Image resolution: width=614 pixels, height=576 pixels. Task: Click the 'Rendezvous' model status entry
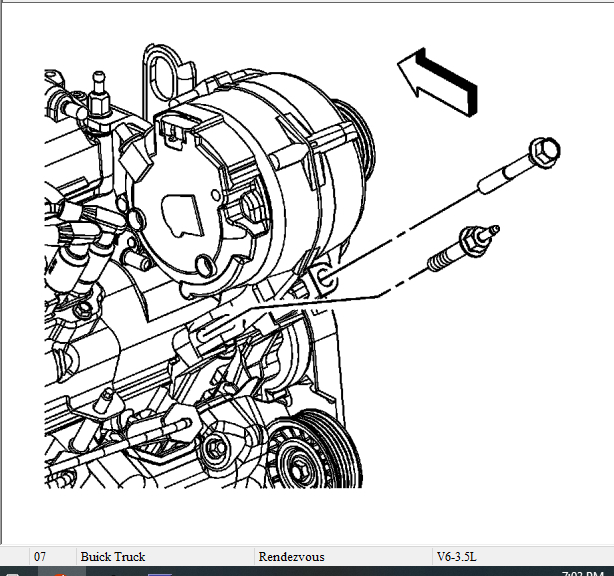pyautogui.click(x=343, y=556)
